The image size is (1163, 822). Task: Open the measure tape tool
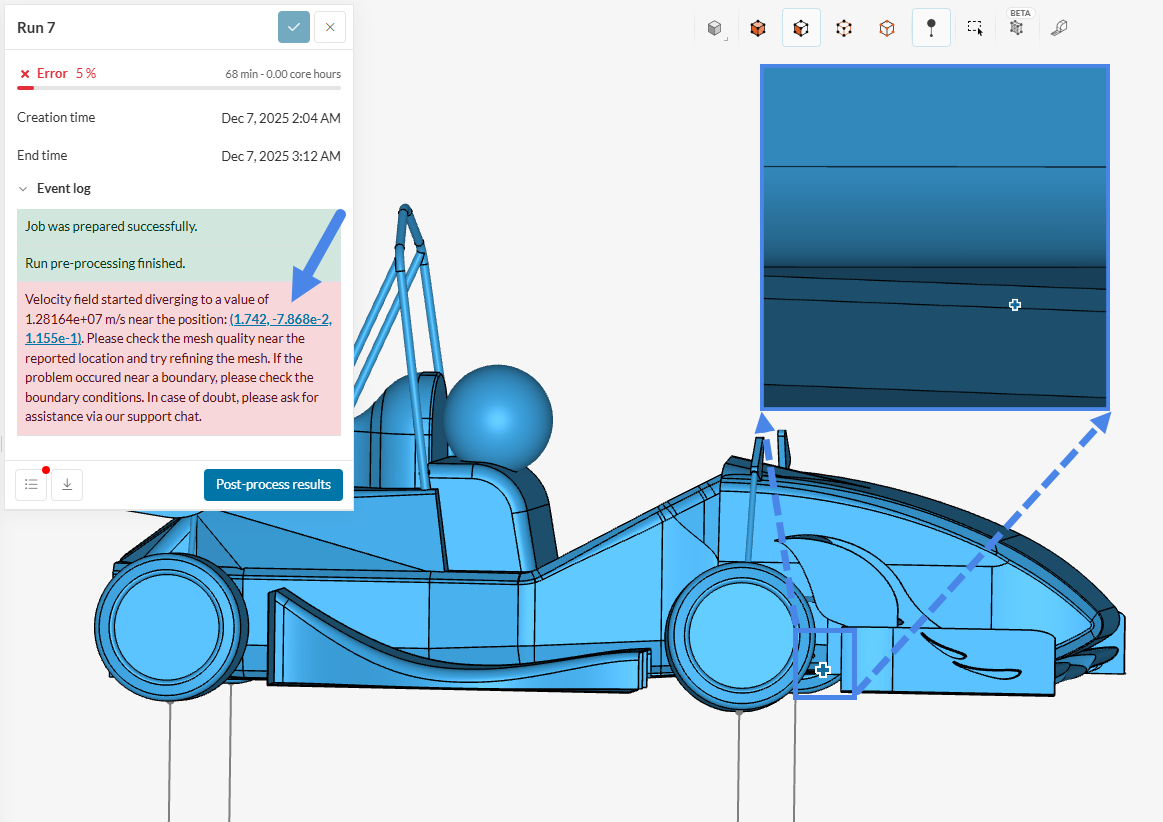coord(1059,28)
